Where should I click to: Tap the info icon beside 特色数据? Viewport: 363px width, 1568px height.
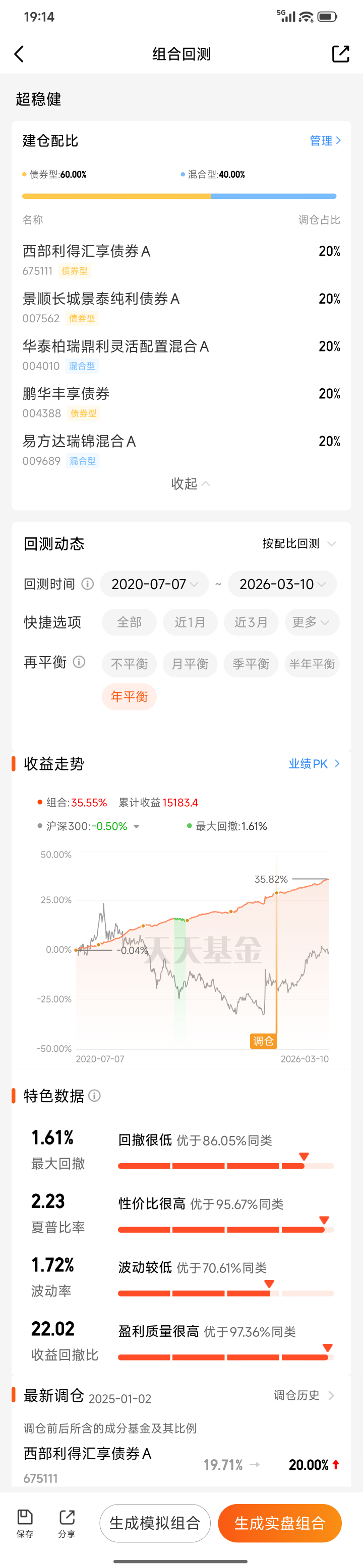(x=94, y=1096)
